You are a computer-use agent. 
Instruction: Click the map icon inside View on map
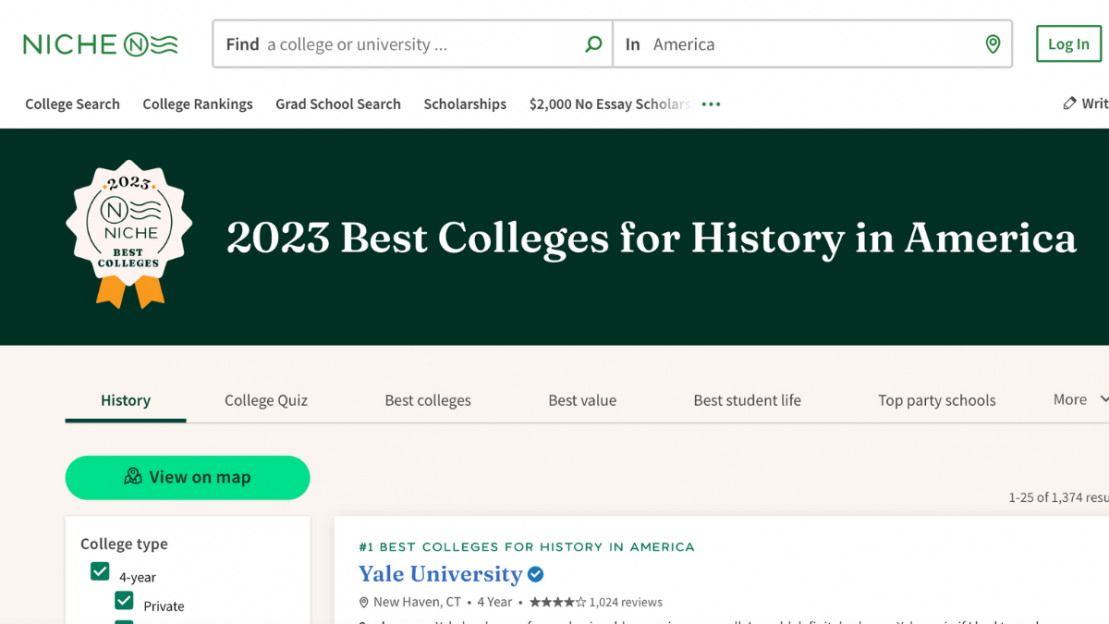[x=133, y=478]
